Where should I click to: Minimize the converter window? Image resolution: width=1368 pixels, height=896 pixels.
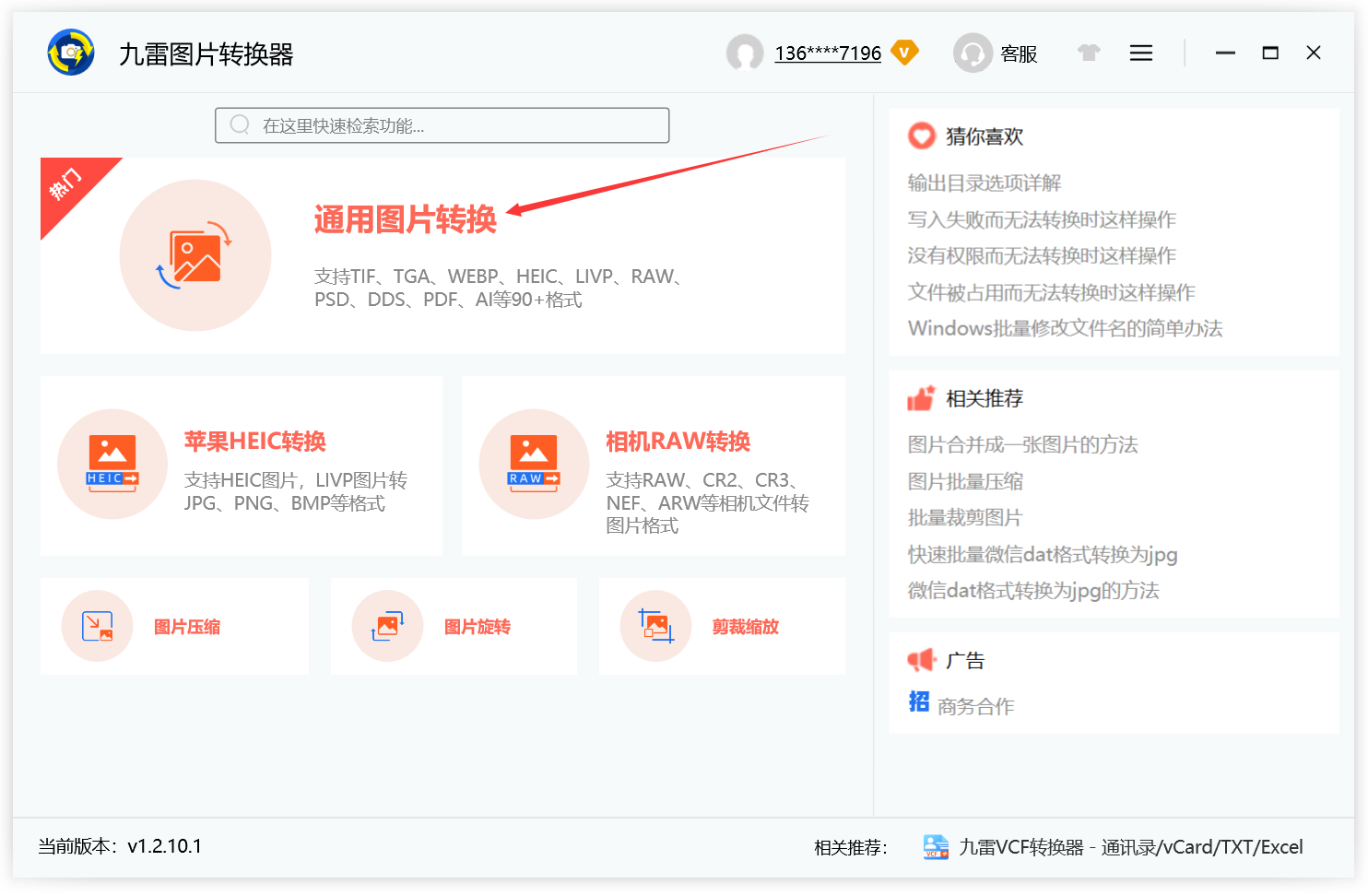click(1225, 53)
